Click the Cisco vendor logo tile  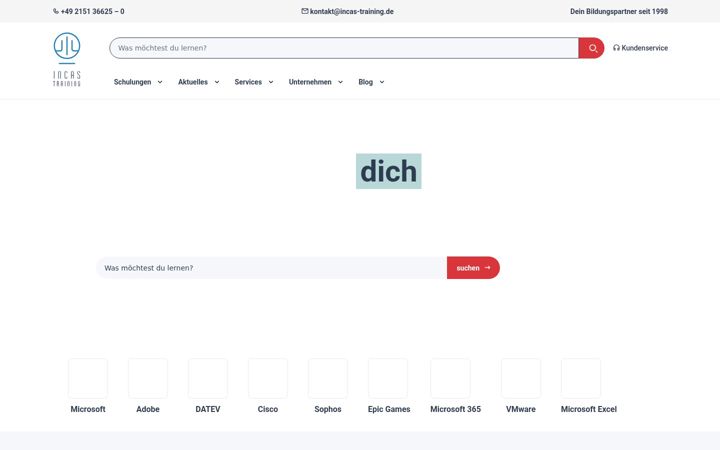(x=268, y=378)
